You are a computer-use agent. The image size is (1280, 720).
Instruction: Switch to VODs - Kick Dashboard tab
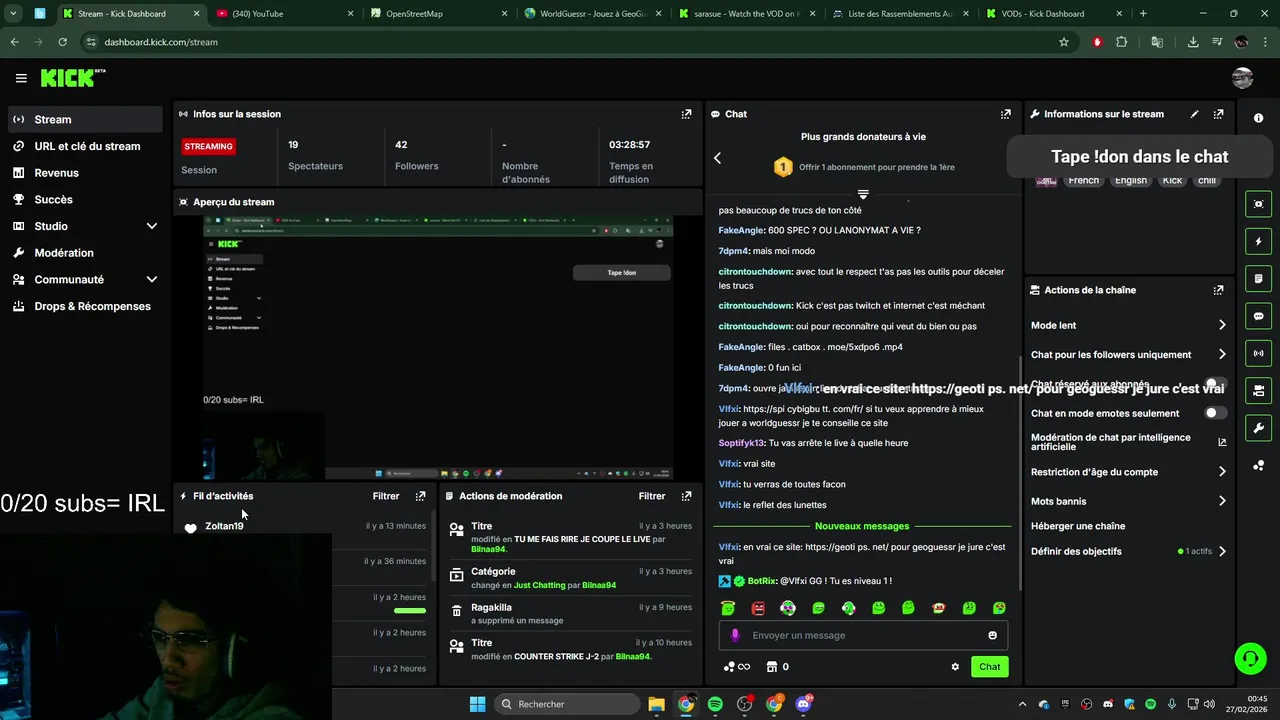pos(1050,14)
